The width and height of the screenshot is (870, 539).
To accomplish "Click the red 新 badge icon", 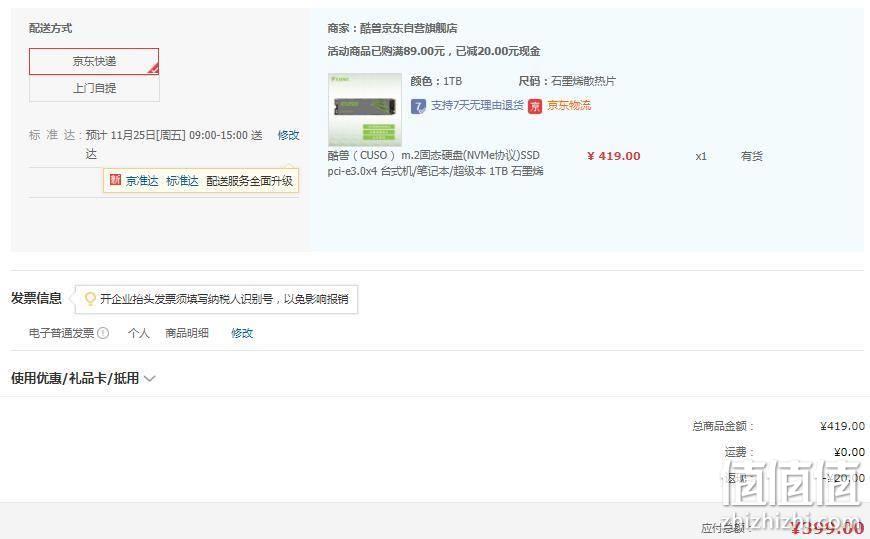I will [x=115, y=180].
